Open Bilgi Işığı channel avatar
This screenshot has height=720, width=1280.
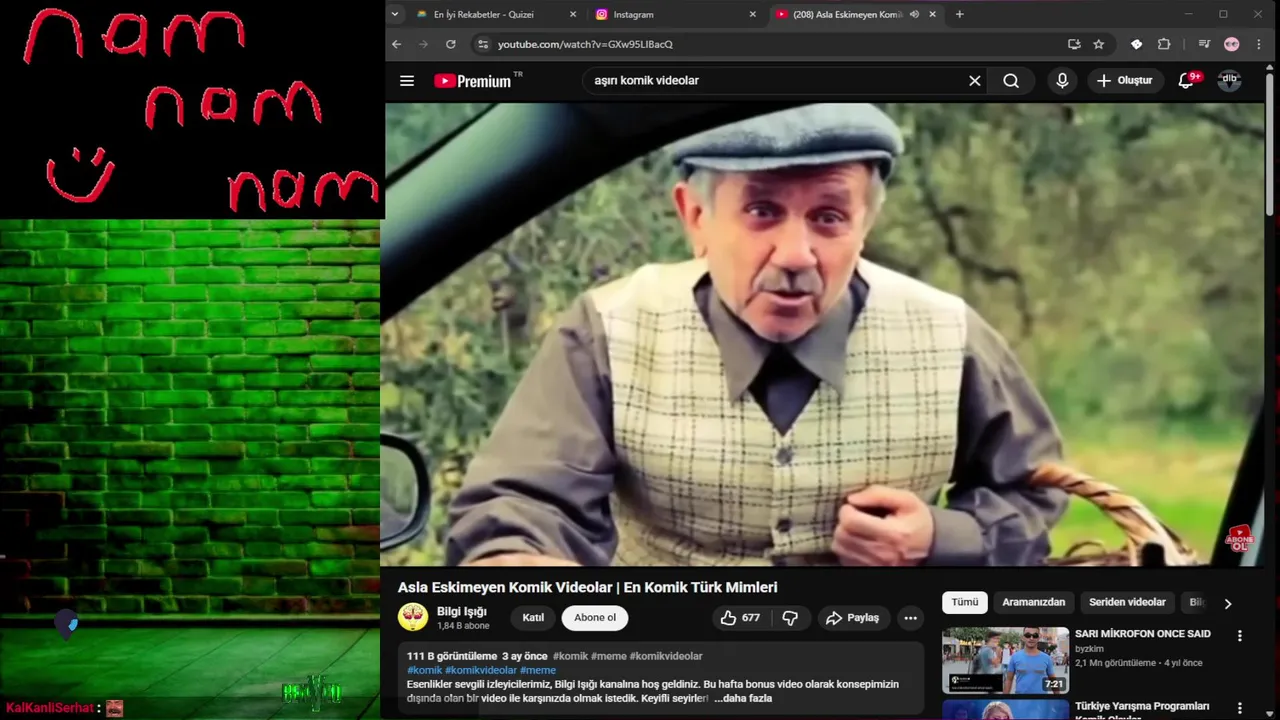coord(413,617)
